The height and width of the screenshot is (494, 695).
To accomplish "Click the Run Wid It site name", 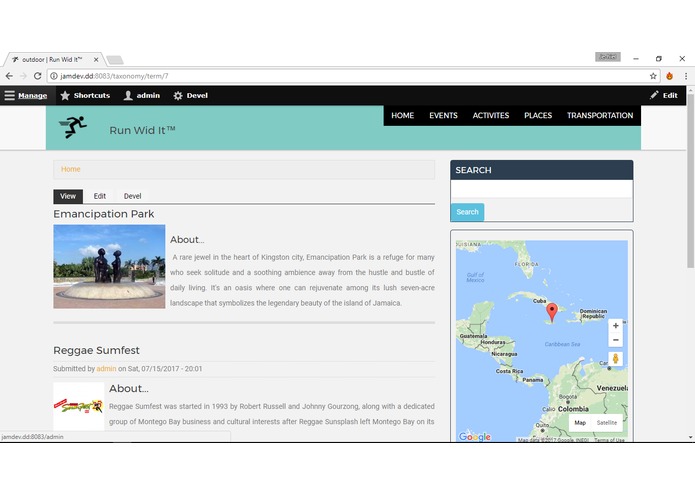I will [x=142, y=130].
